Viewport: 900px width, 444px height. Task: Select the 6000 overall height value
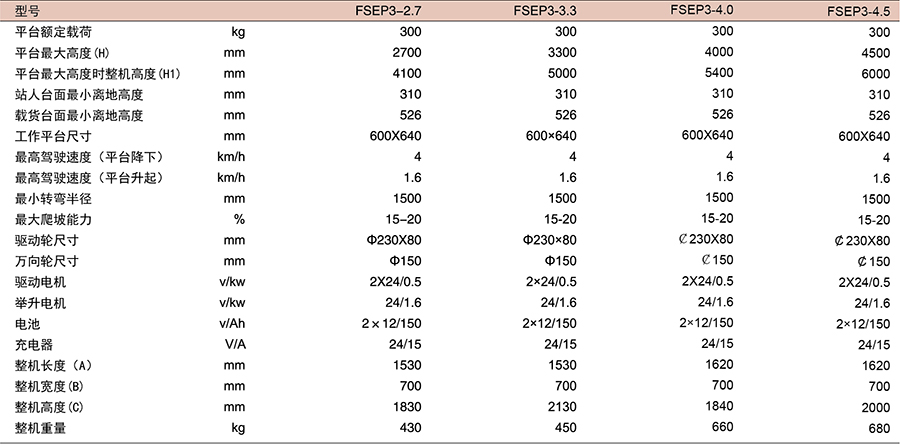(x=871, y=75)
